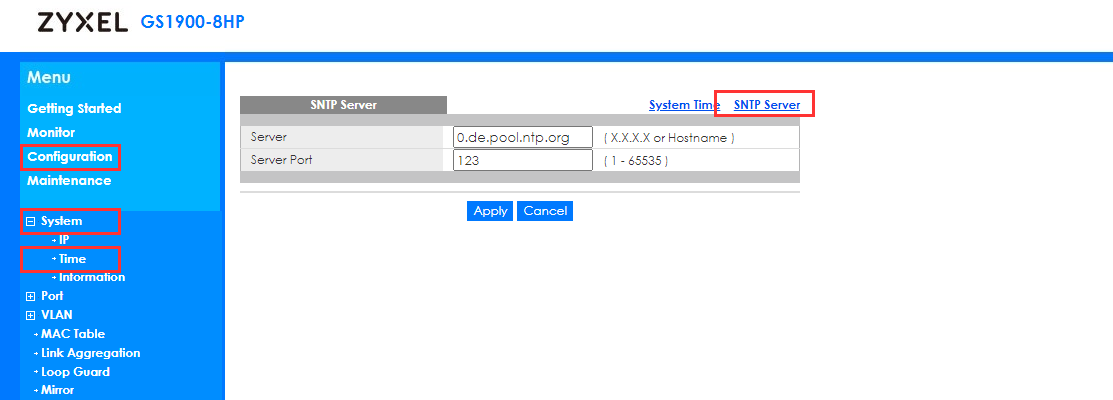Apply the SNTP server settings
The width and height of the screenshot is (1113, 400).
tap(490, 211)
